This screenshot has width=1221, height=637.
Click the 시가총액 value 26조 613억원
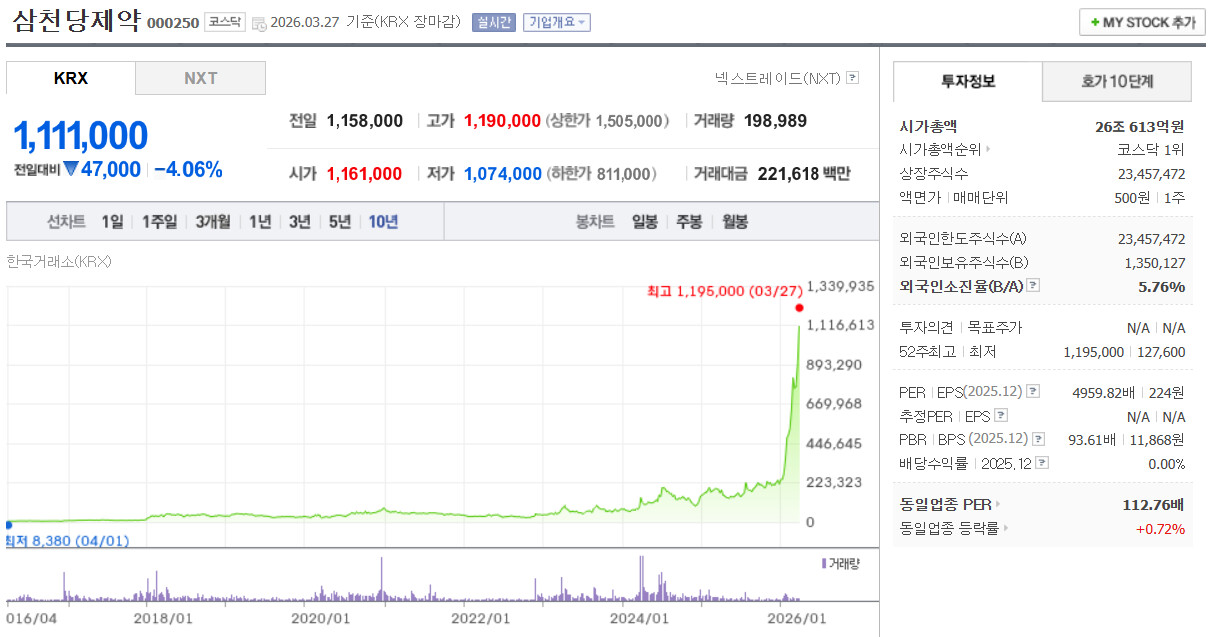click(1140, 126)
